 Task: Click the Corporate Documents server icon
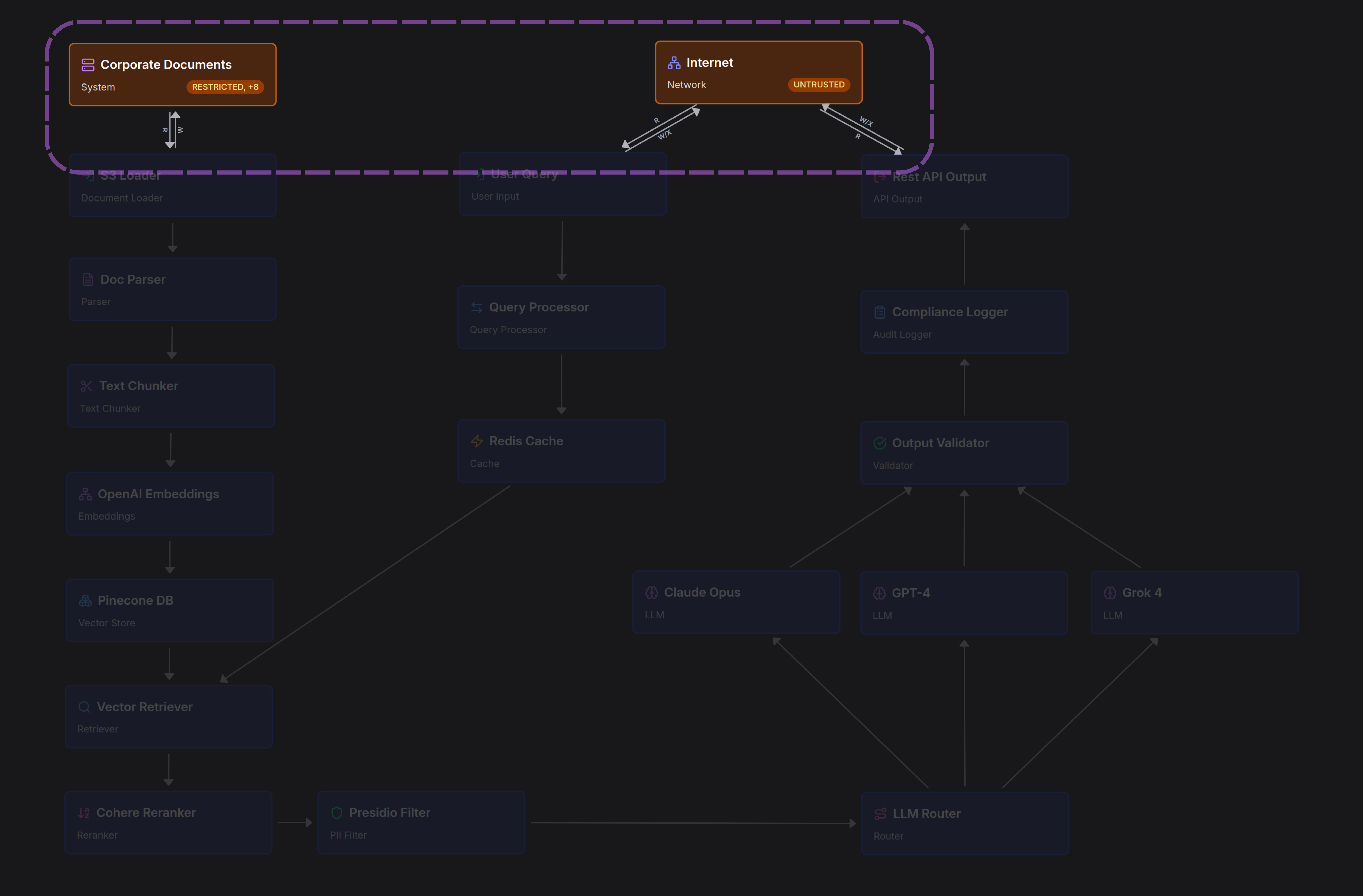(88, 65)
